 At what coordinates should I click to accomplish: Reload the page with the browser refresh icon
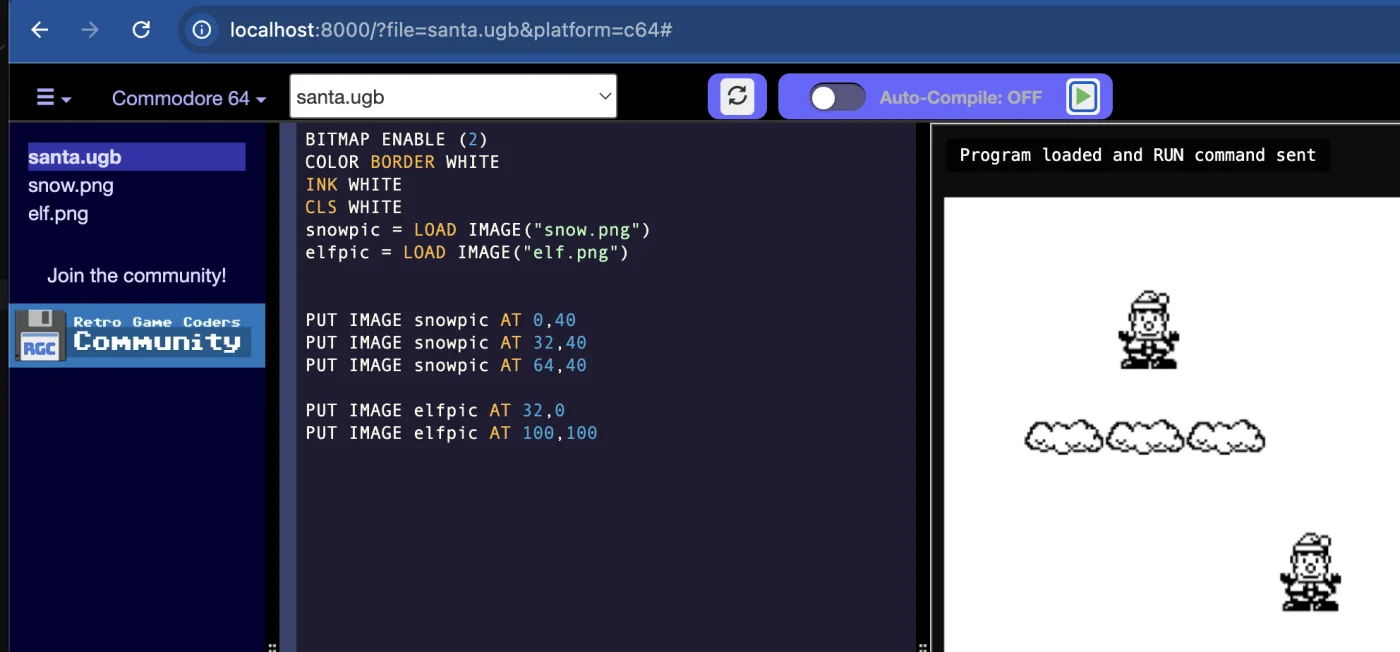(x=141, y=30)
